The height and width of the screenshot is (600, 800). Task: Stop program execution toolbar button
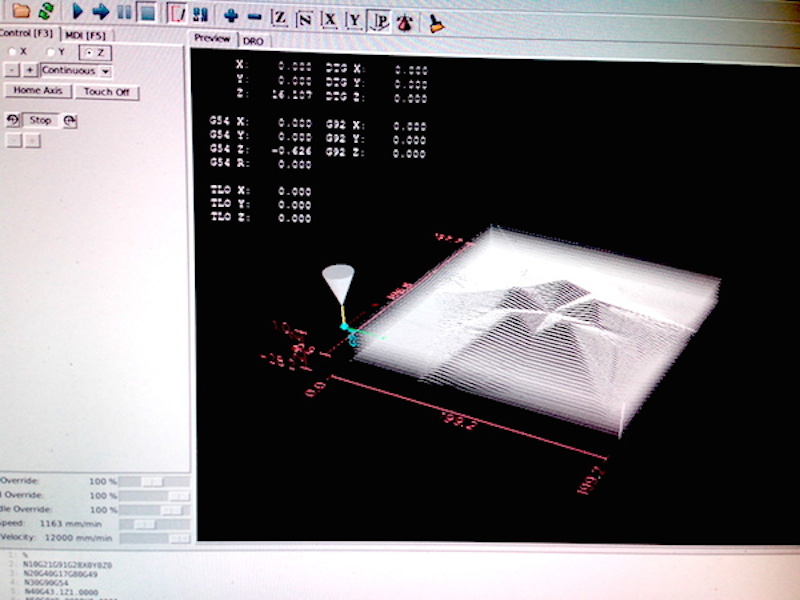coord(147,12)
